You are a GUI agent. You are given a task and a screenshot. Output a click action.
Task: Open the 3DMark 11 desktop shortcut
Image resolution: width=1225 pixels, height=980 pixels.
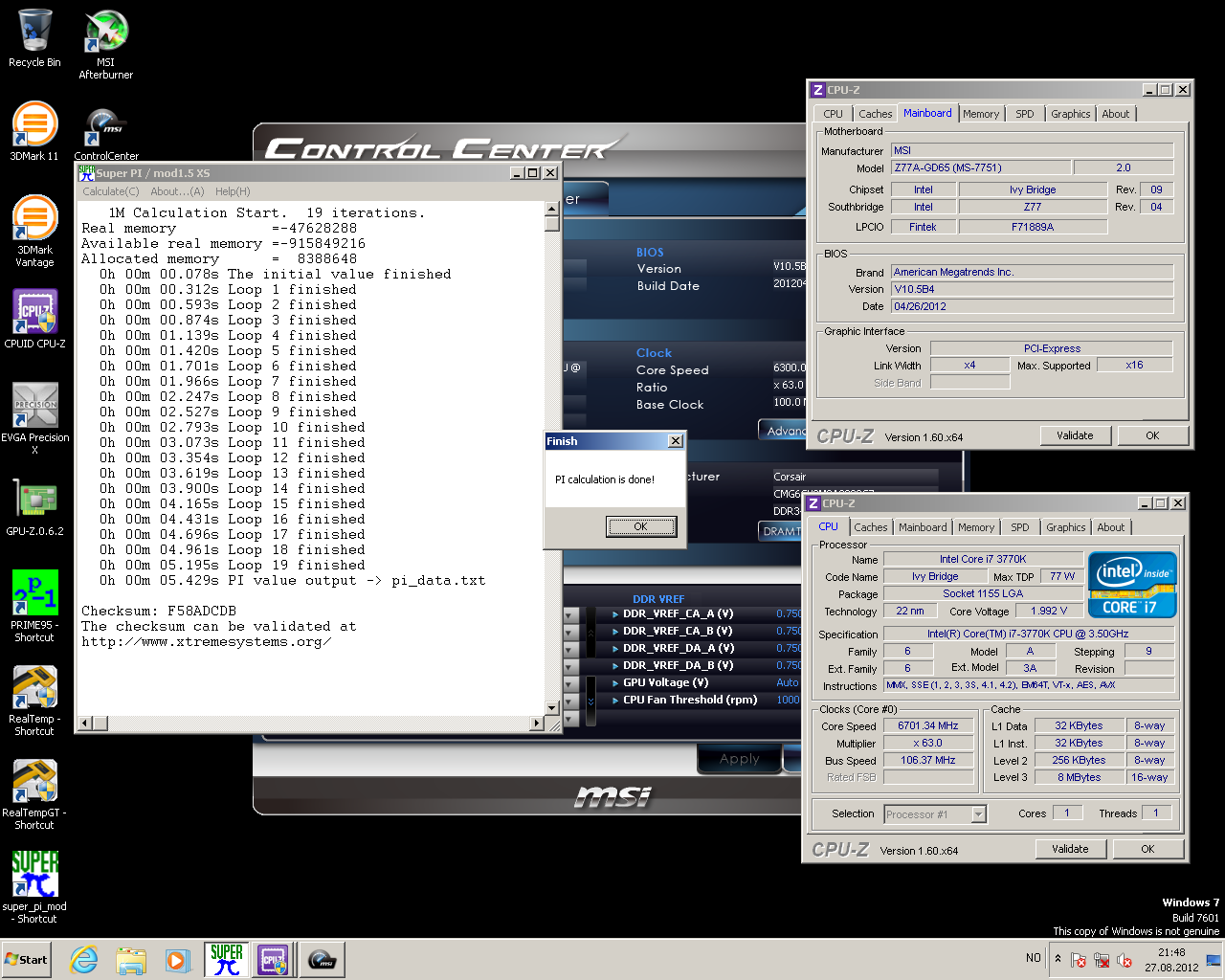coord(34,131)
